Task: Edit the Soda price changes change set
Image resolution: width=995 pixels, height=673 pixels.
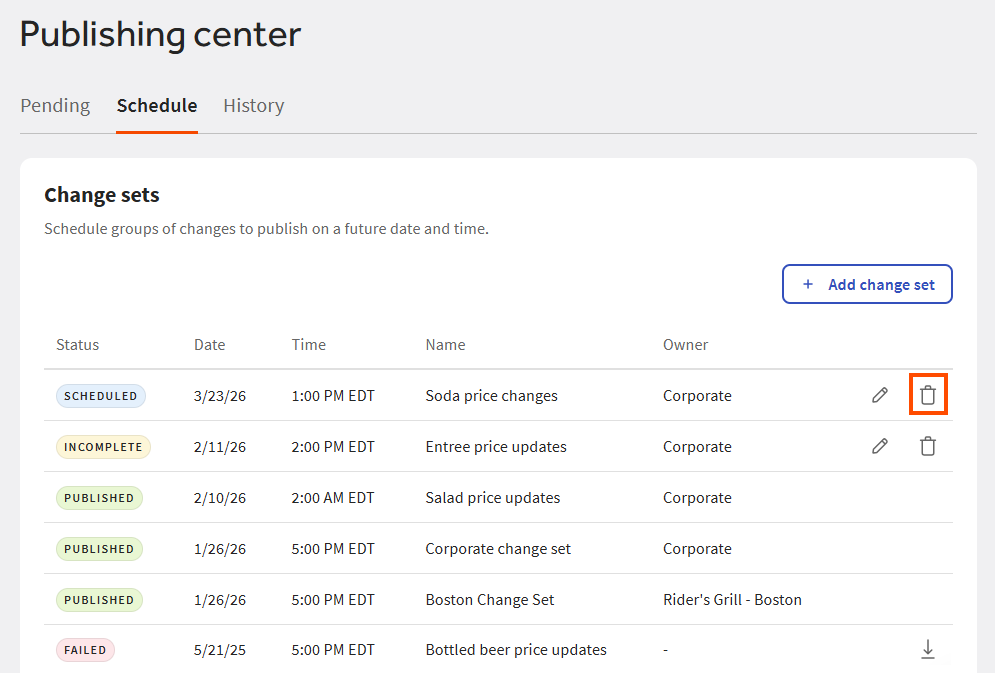Action: click(x=879, y=395)
